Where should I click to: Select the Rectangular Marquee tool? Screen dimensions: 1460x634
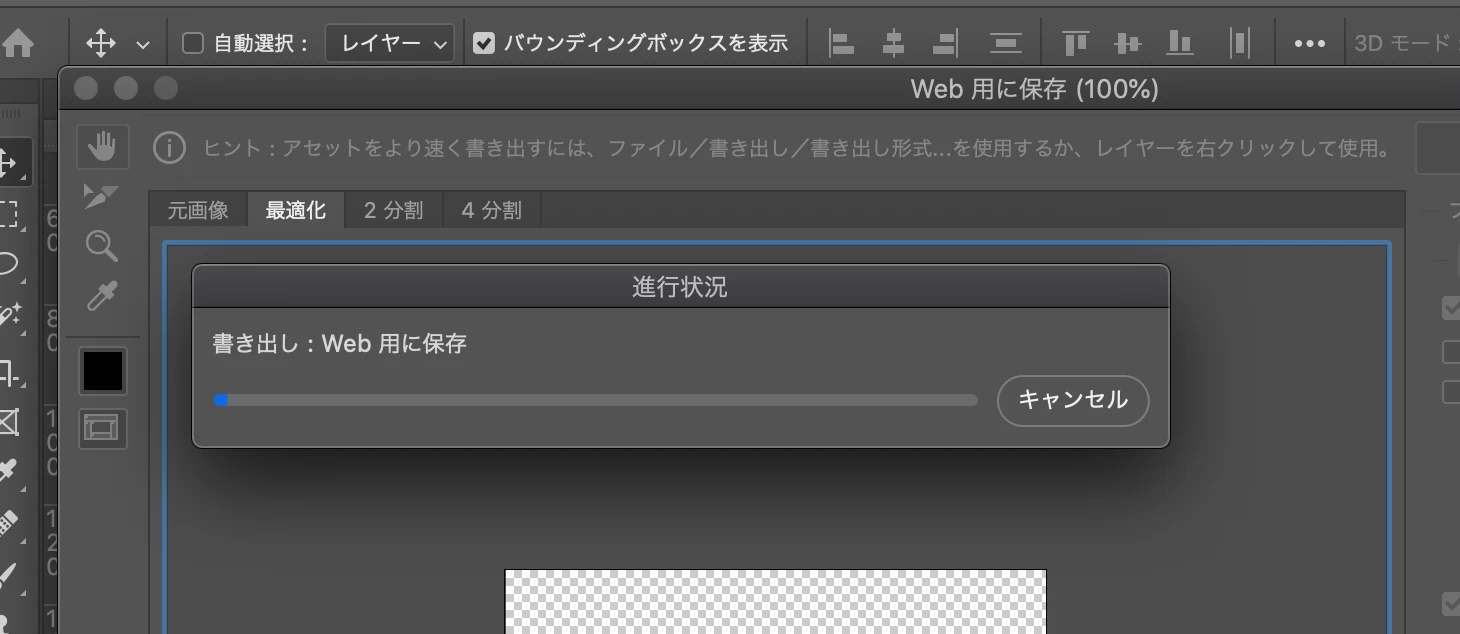click(8, 214)
